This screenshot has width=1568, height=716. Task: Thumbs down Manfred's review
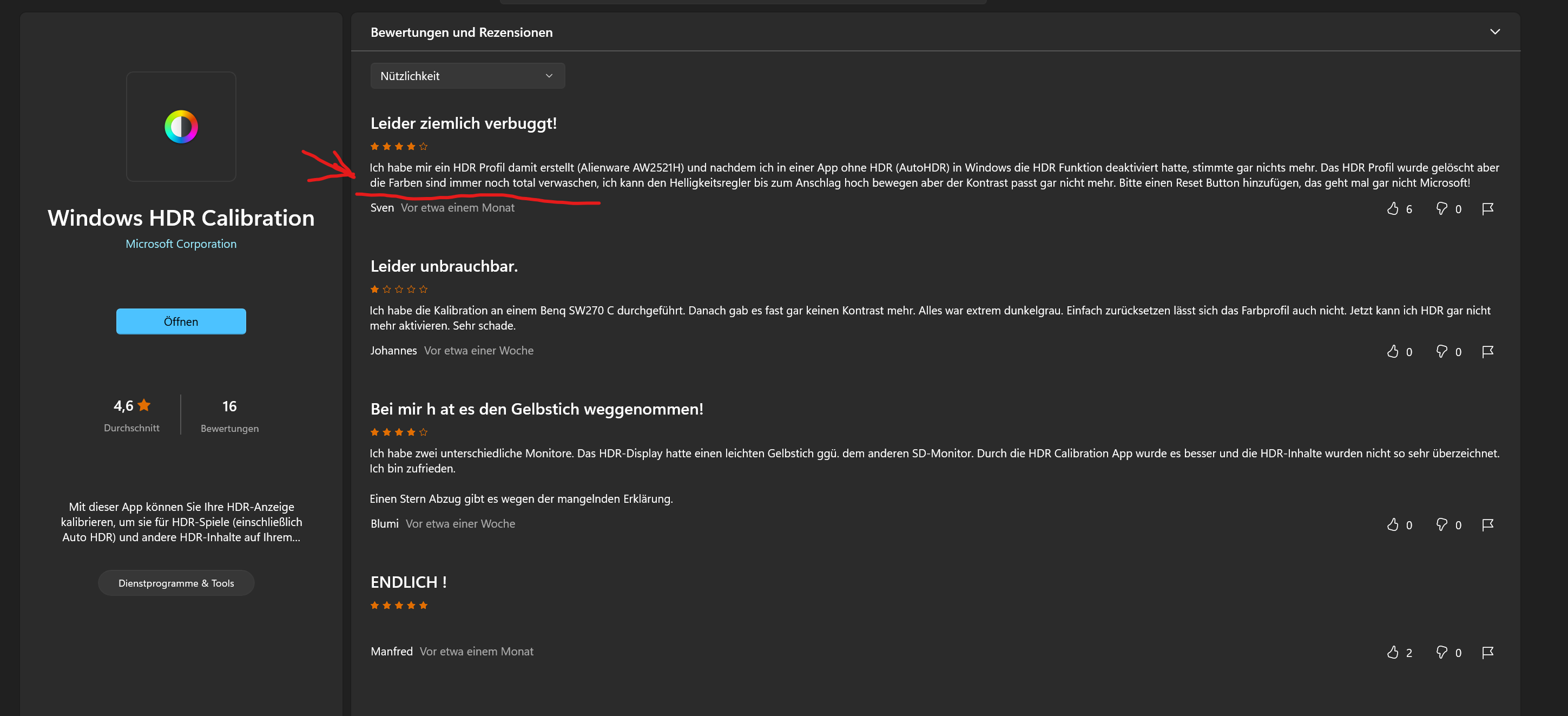[x=1441, y=652]
